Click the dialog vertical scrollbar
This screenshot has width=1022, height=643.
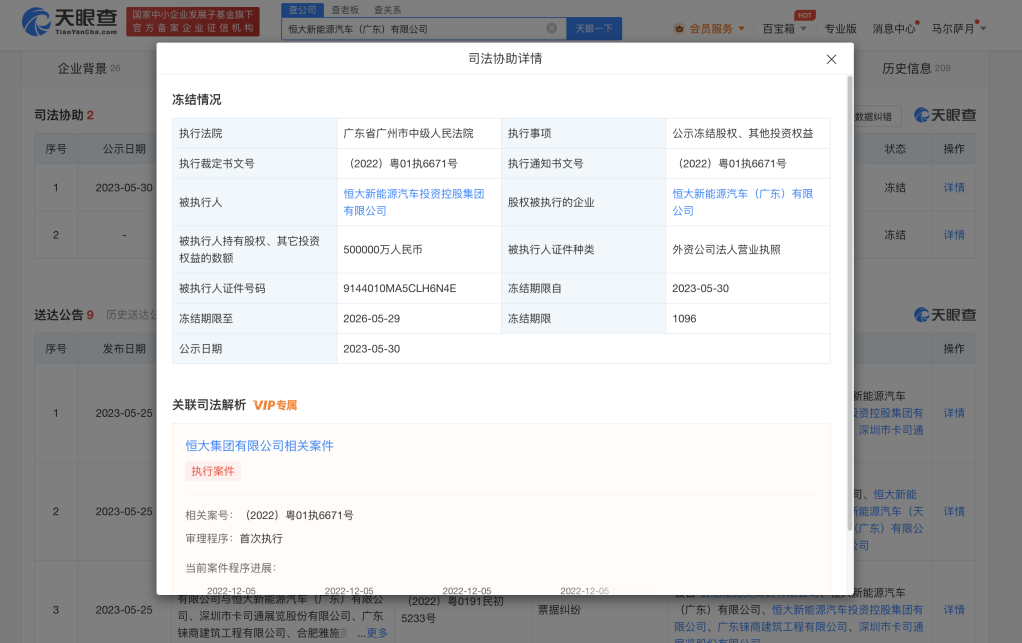[x=849, y=303]
